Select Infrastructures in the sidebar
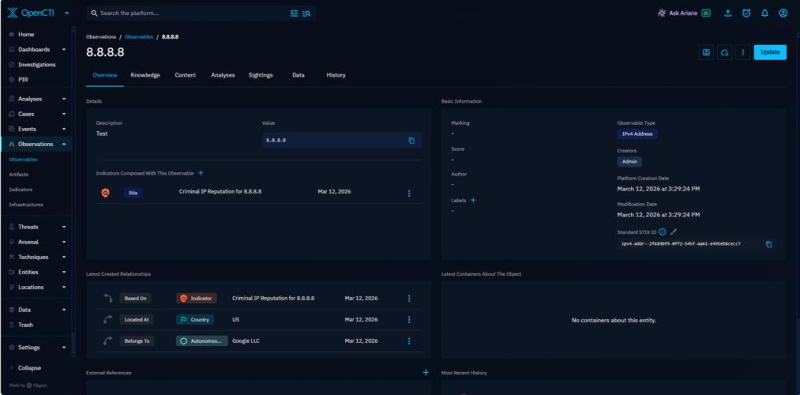This screenshot has height=395, width=800. point(26,205)
